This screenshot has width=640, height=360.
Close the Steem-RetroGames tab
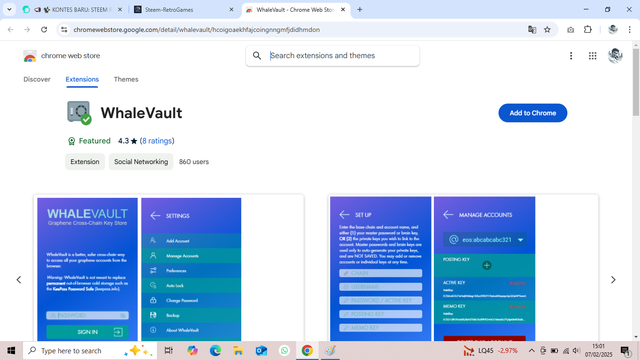[x=231, y=10]
